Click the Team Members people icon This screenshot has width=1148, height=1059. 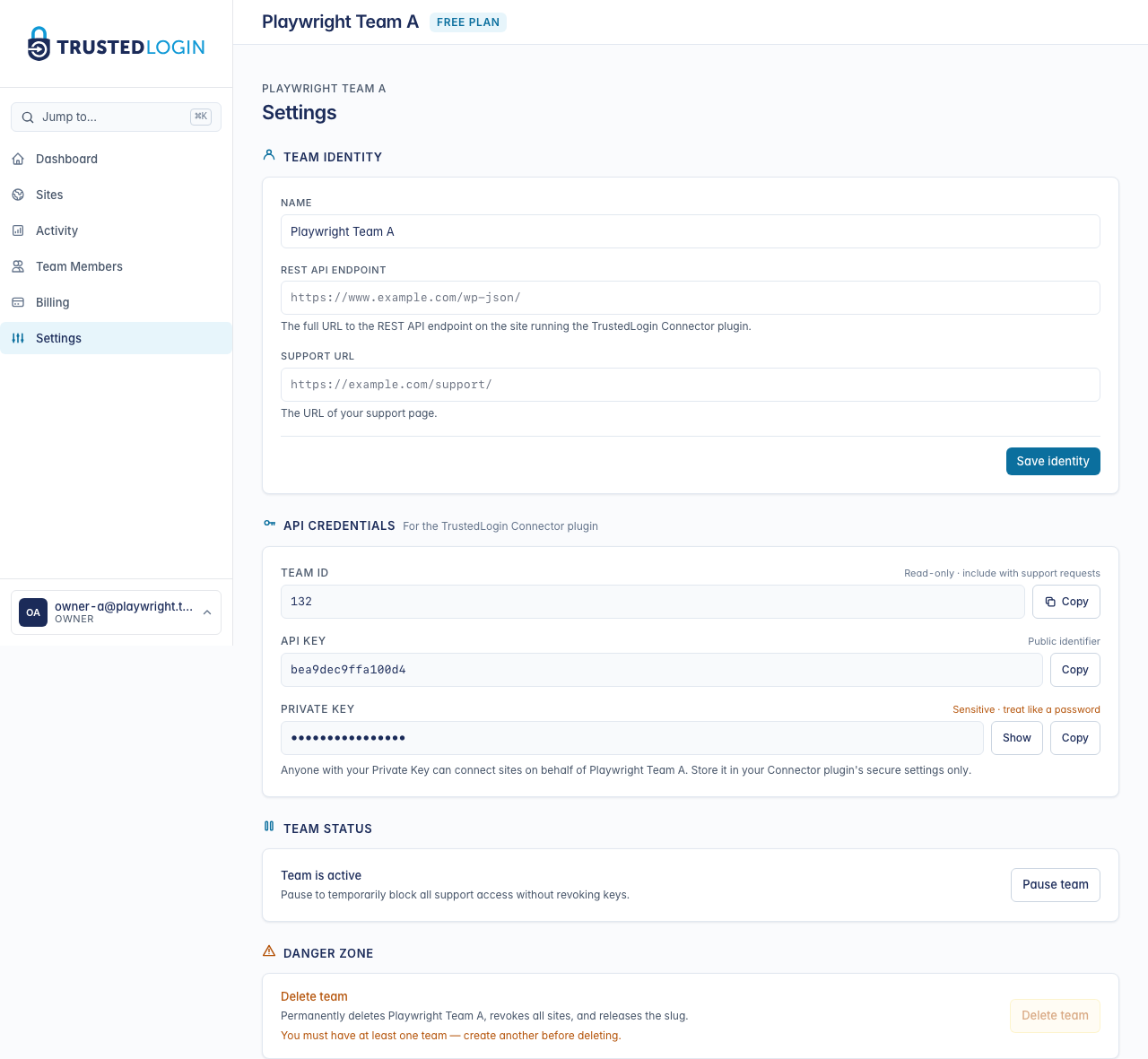[18, 266]
